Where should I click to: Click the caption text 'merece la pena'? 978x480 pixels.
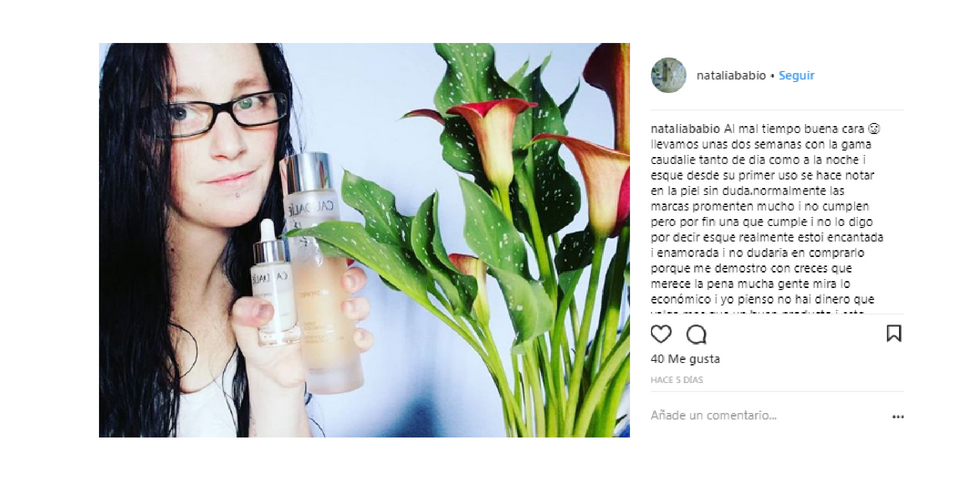pos(683,284)
